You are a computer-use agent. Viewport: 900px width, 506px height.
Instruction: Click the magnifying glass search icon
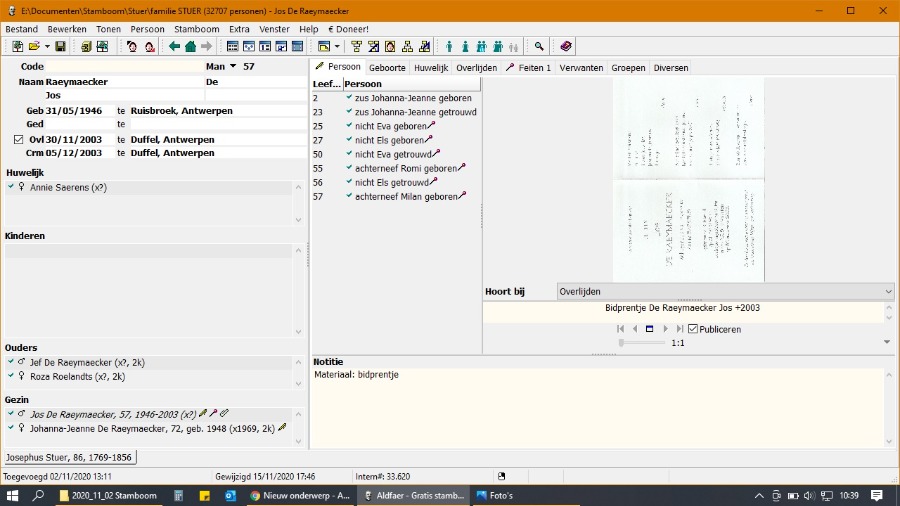539,47
